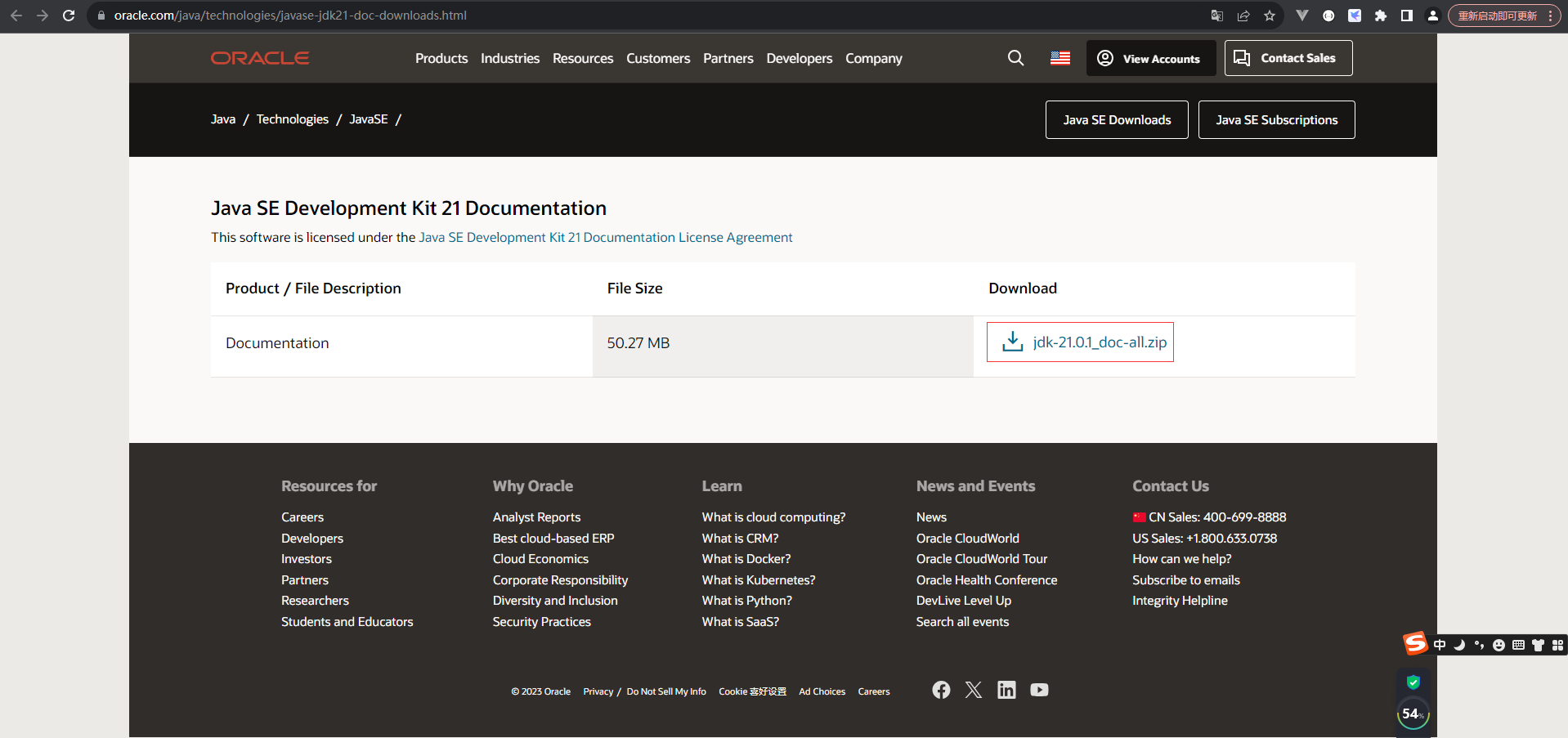
Task: Click the site lock icon in address bar
Action: (101, 16)
